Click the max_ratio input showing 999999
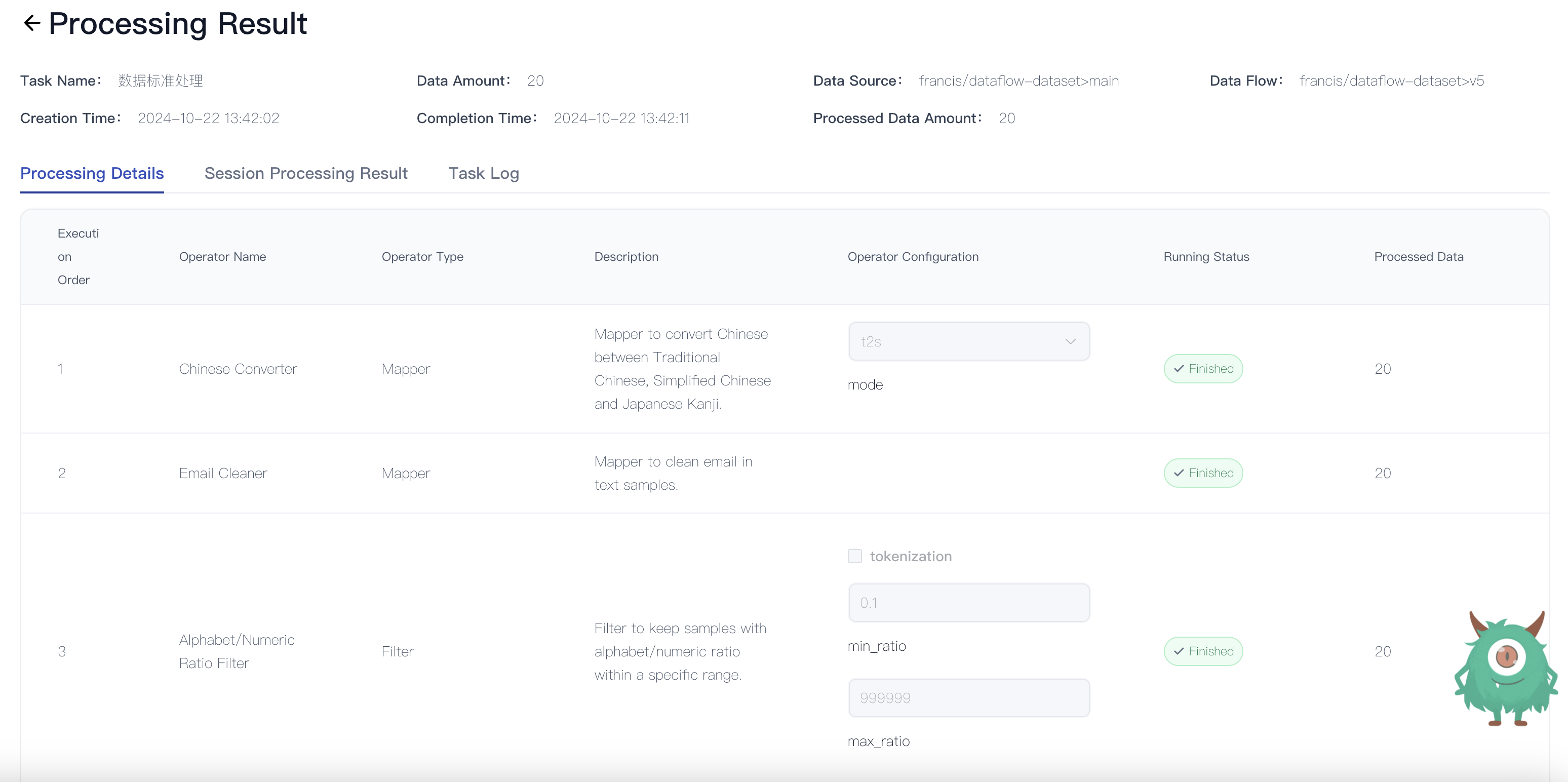The image size is (1568, 782). tap(968, 698)
